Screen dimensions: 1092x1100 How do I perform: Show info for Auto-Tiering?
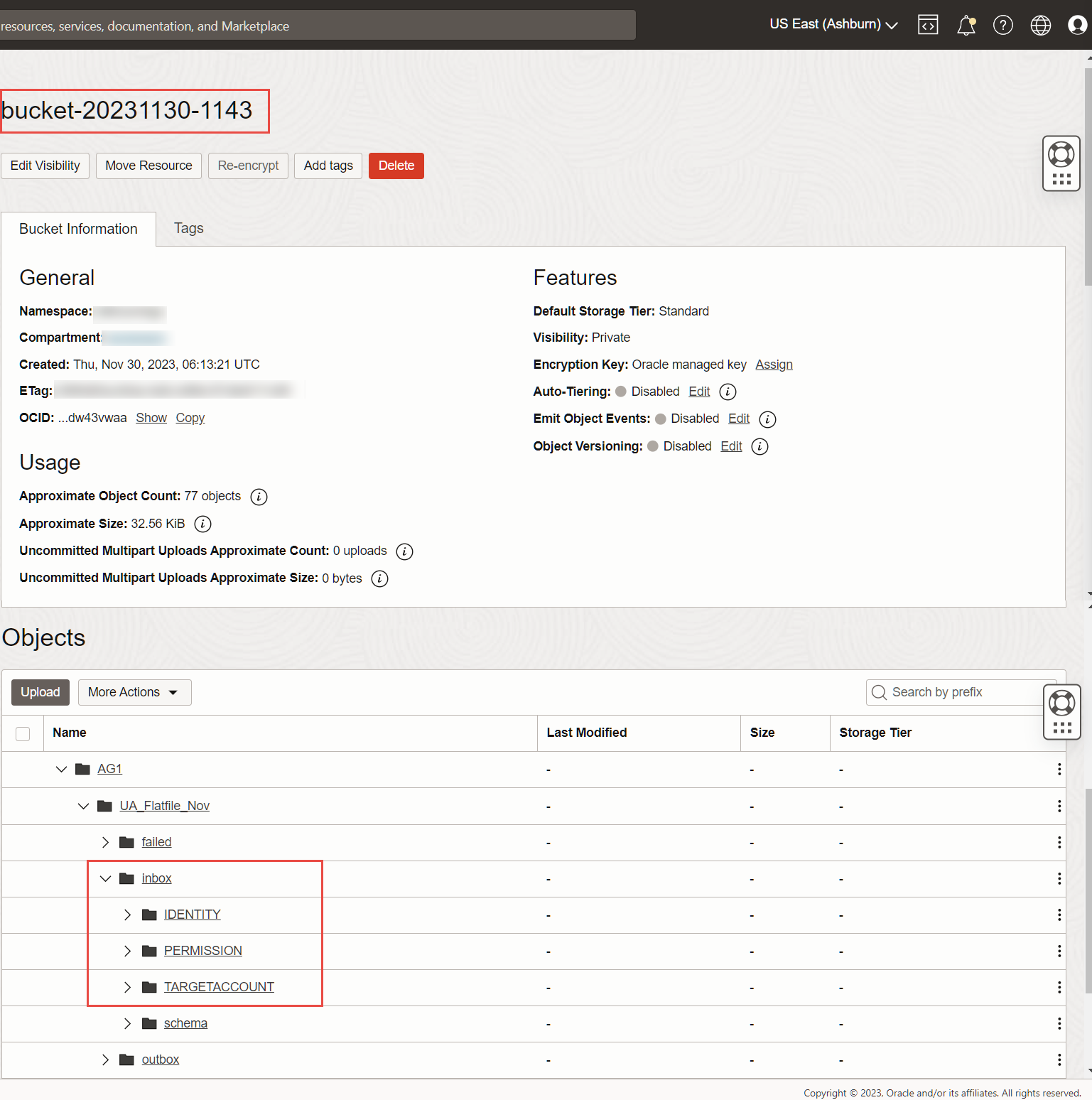coord(728,392)
